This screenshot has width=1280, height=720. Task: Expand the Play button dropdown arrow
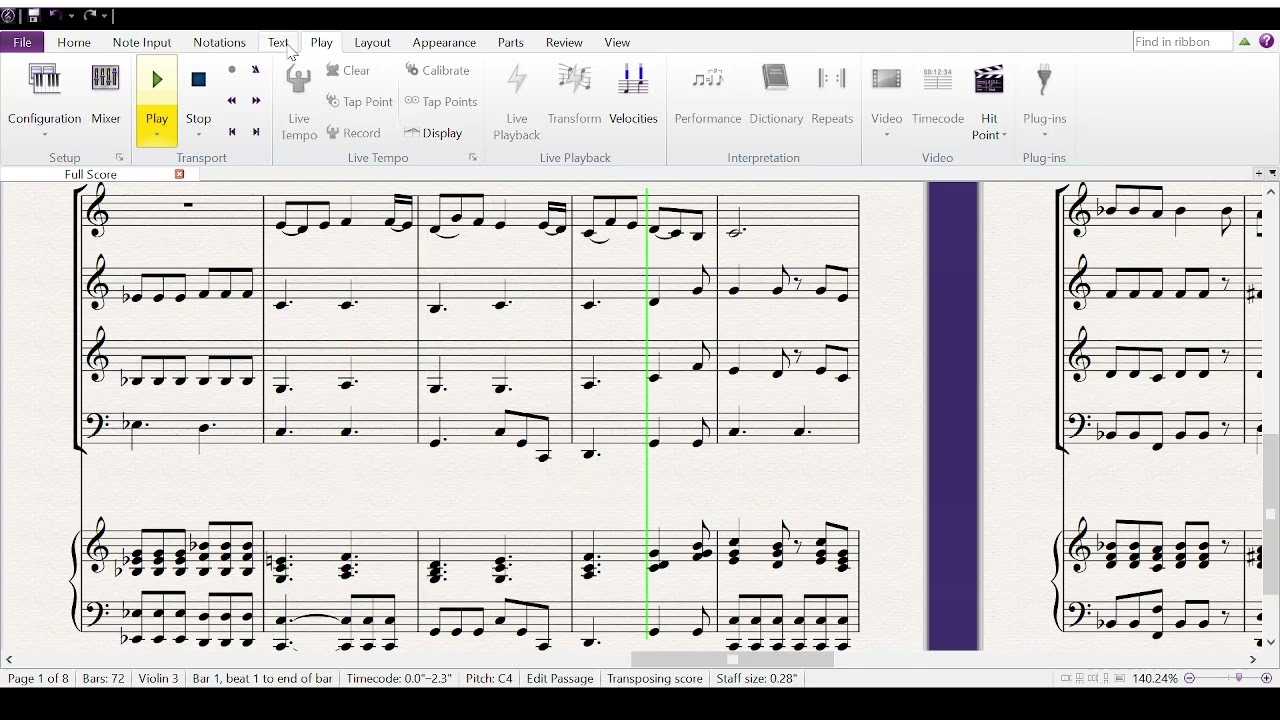coord(157,134)
